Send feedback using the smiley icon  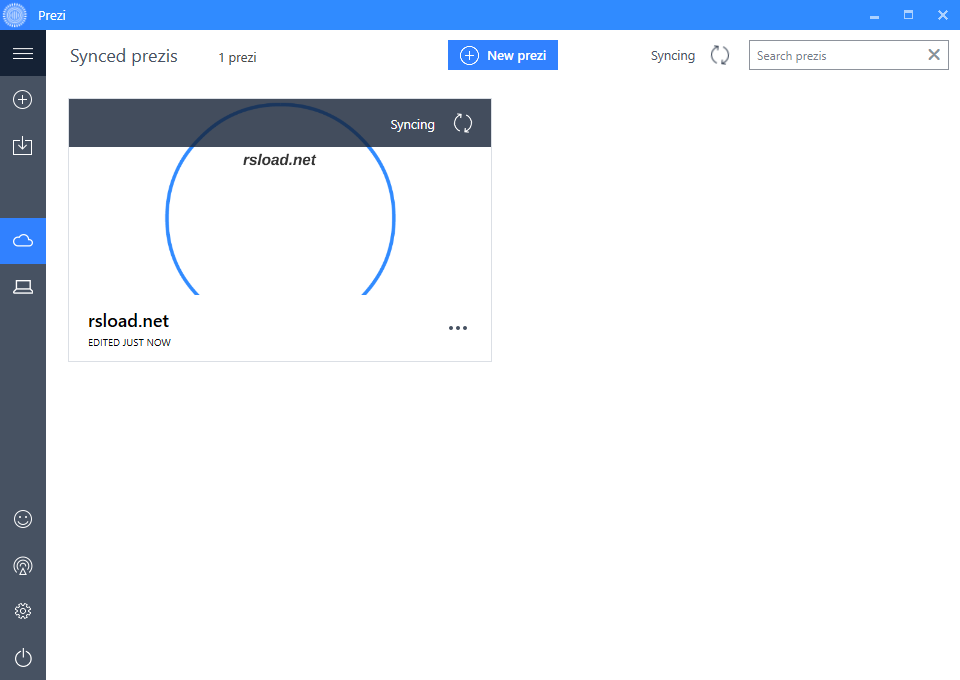tap(23, 518)
